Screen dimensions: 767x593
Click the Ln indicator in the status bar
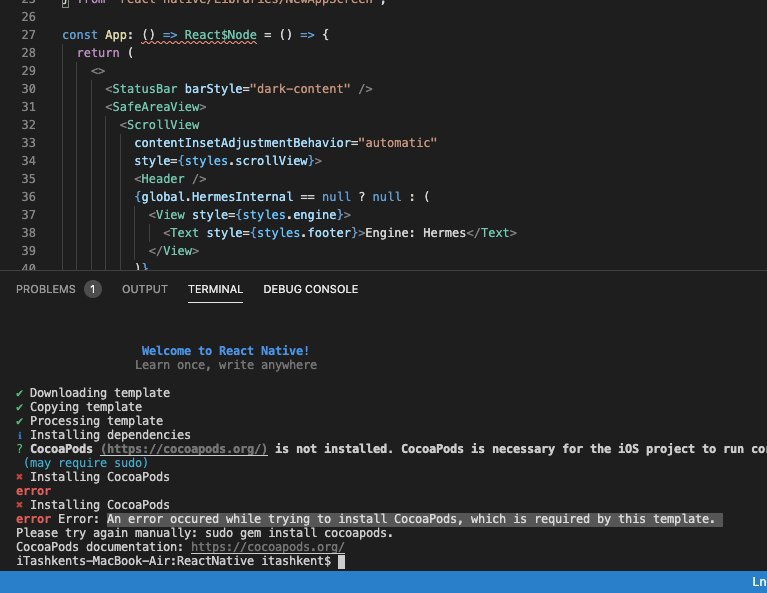(759, 582)
